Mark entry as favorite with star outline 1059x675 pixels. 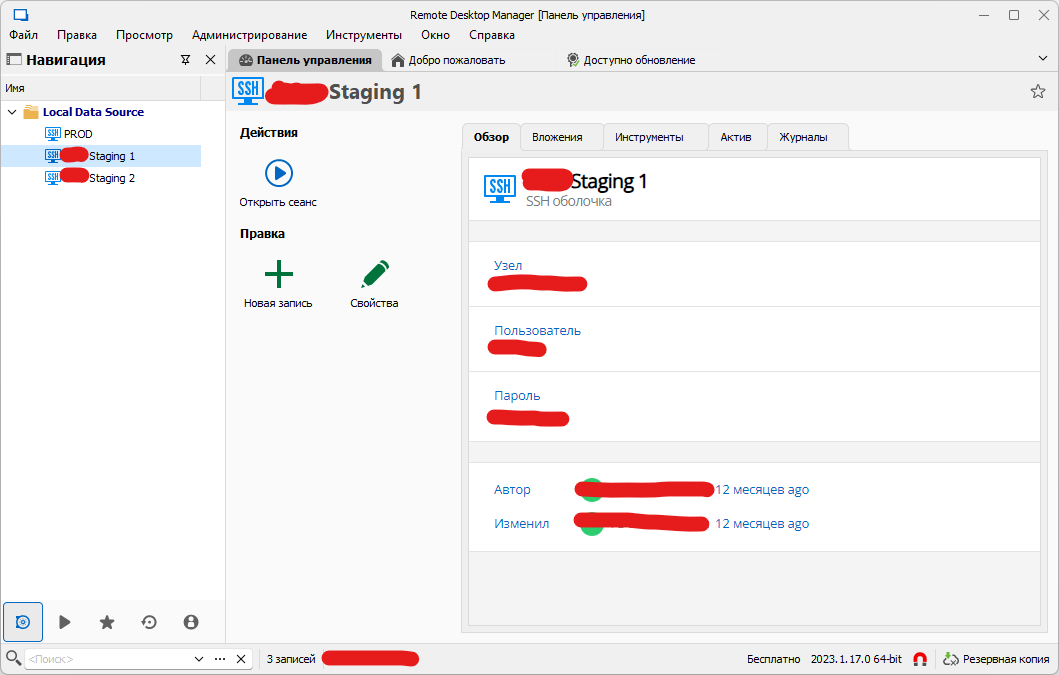tap(1038, 92)
